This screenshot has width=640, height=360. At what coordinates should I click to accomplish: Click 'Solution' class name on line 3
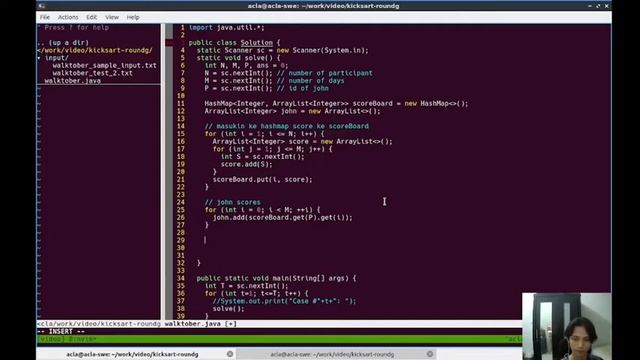[256, 42]
